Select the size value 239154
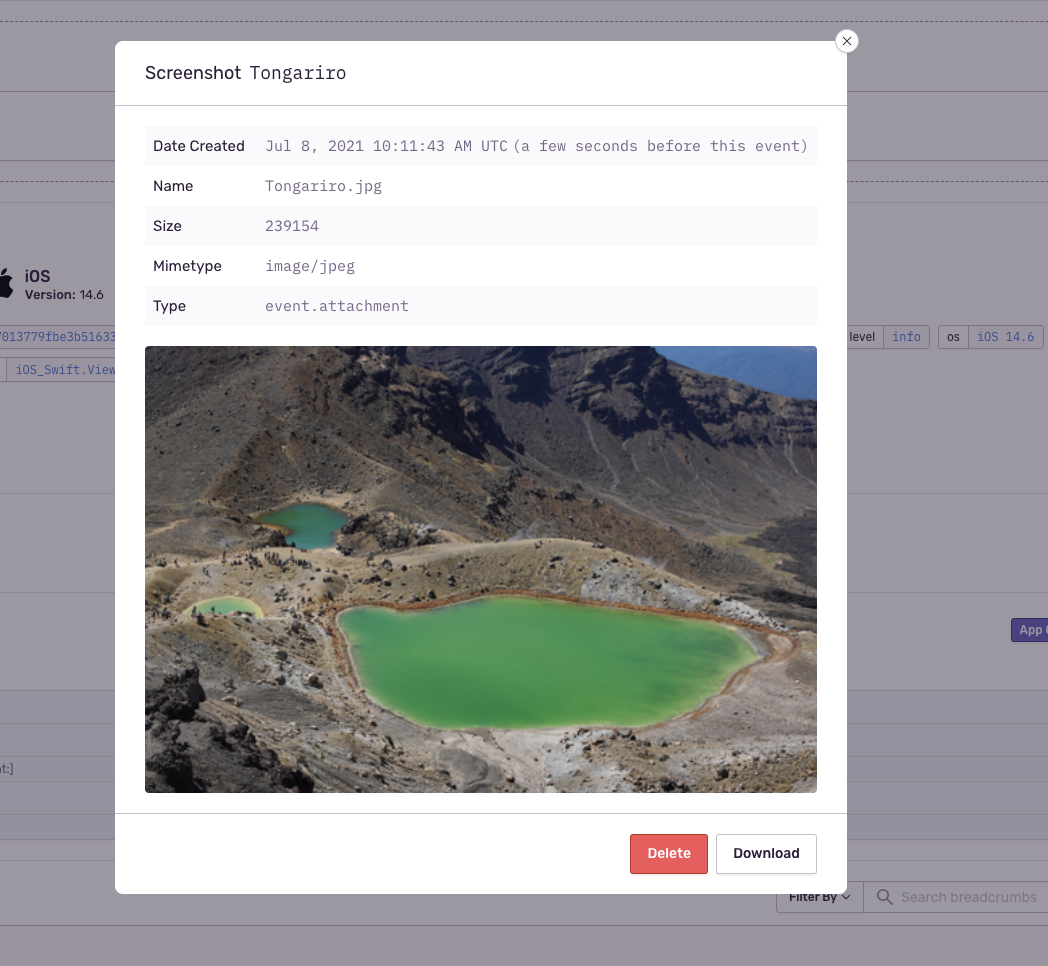Viewport: 1048px width, 966px height. pos(291,226)
